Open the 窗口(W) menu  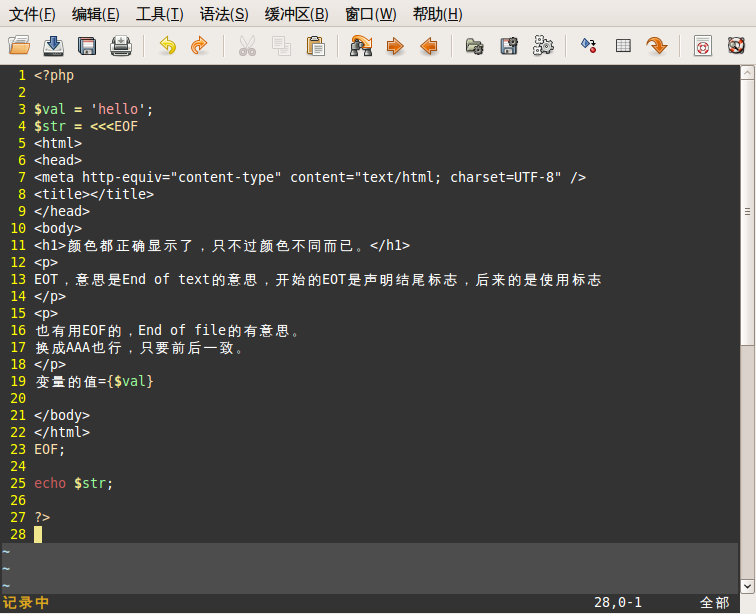click(x=371, y=14)
